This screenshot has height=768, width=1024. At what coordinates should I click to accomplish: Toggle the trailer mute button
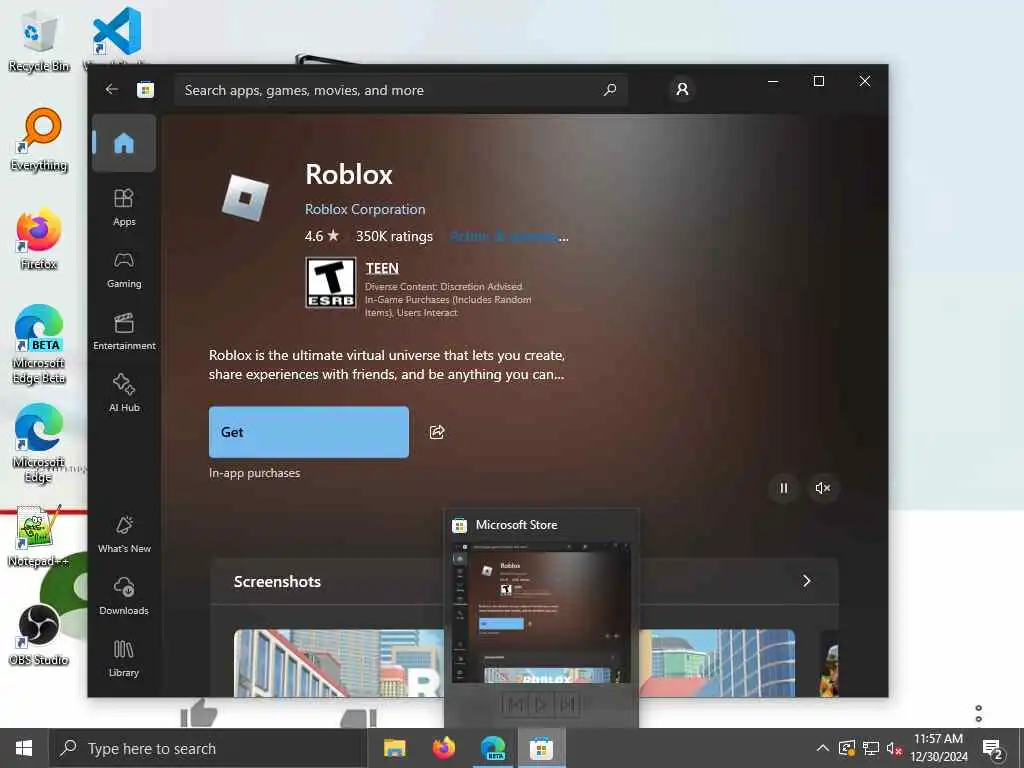pyautogui.click(x=823, y=488)
